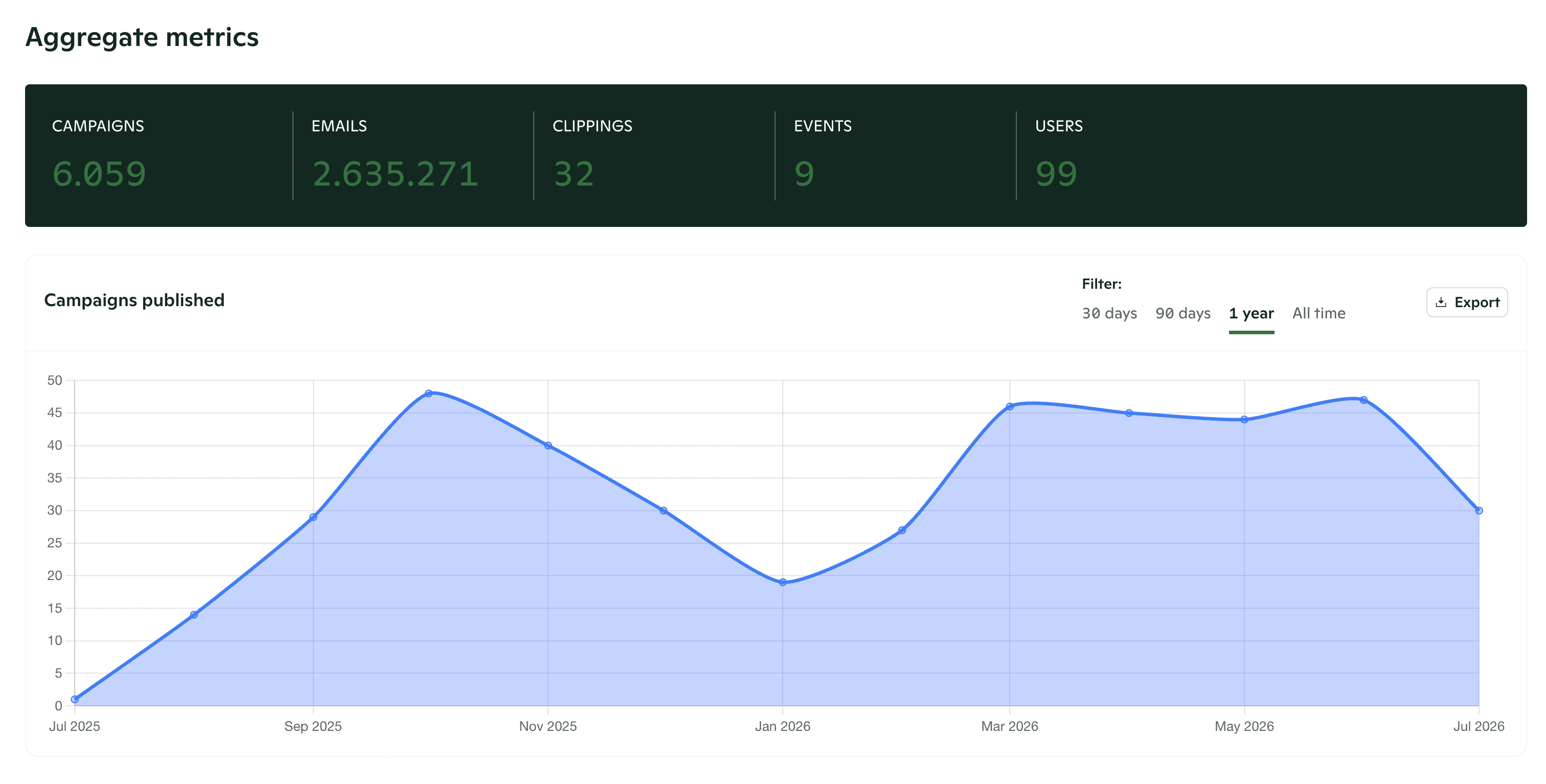The width and height of the screenshot is (1546, 784).
Task: Click the Campaigns count 6.059
Action: (99, 174)
